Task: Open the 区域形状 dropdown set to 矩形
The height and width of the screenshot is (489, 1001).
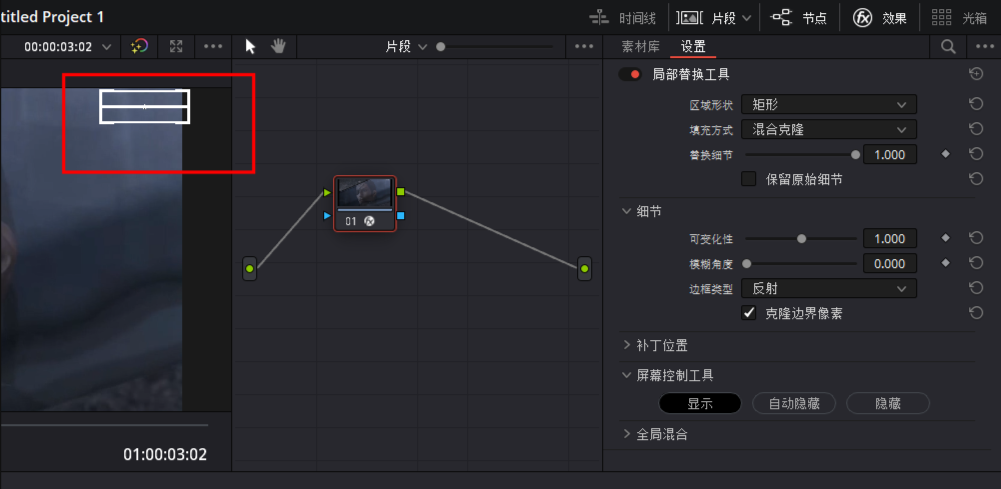Action: pos(828,104)
